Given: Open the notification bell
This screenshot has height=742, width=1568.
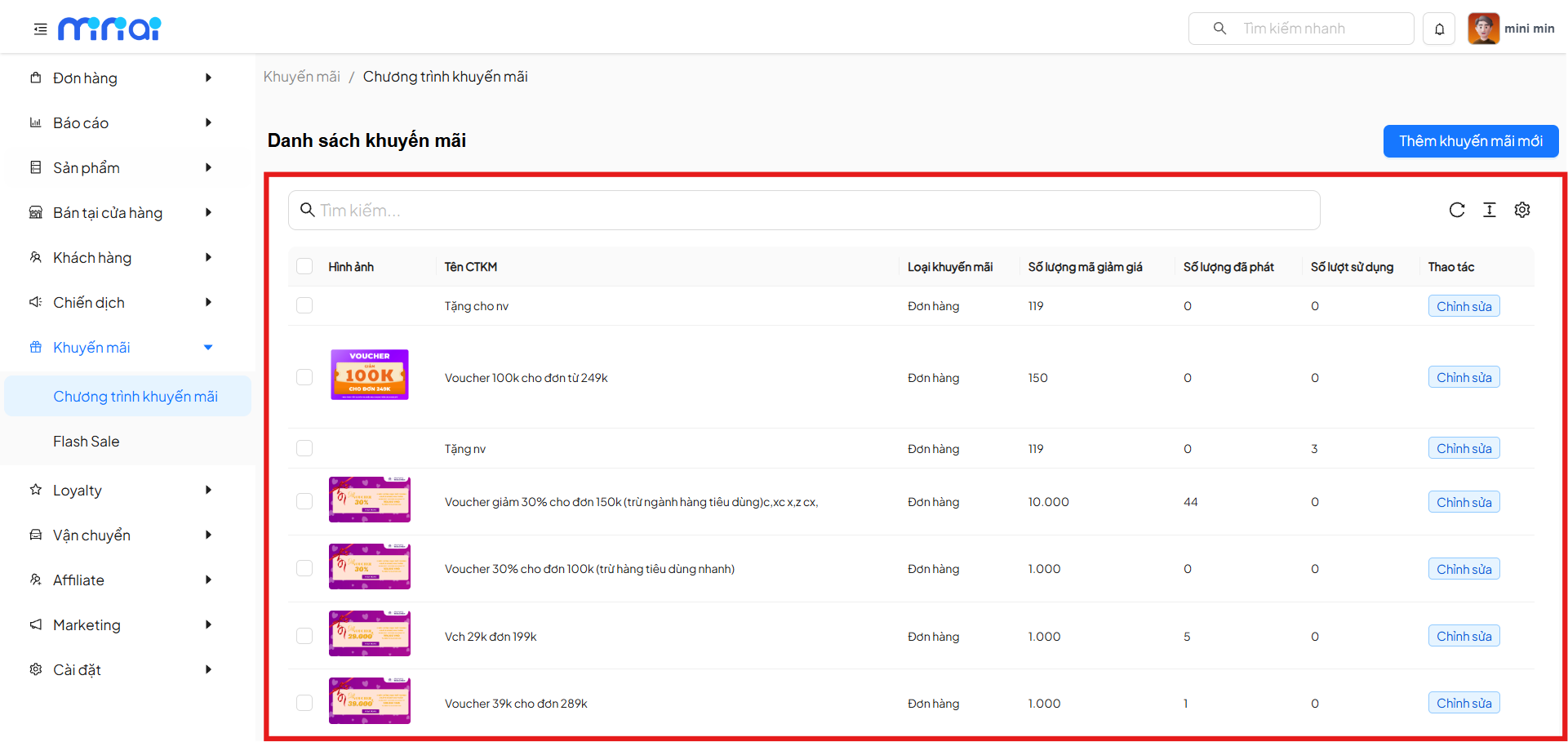Looking at the screenshot, I should 1439,29.
